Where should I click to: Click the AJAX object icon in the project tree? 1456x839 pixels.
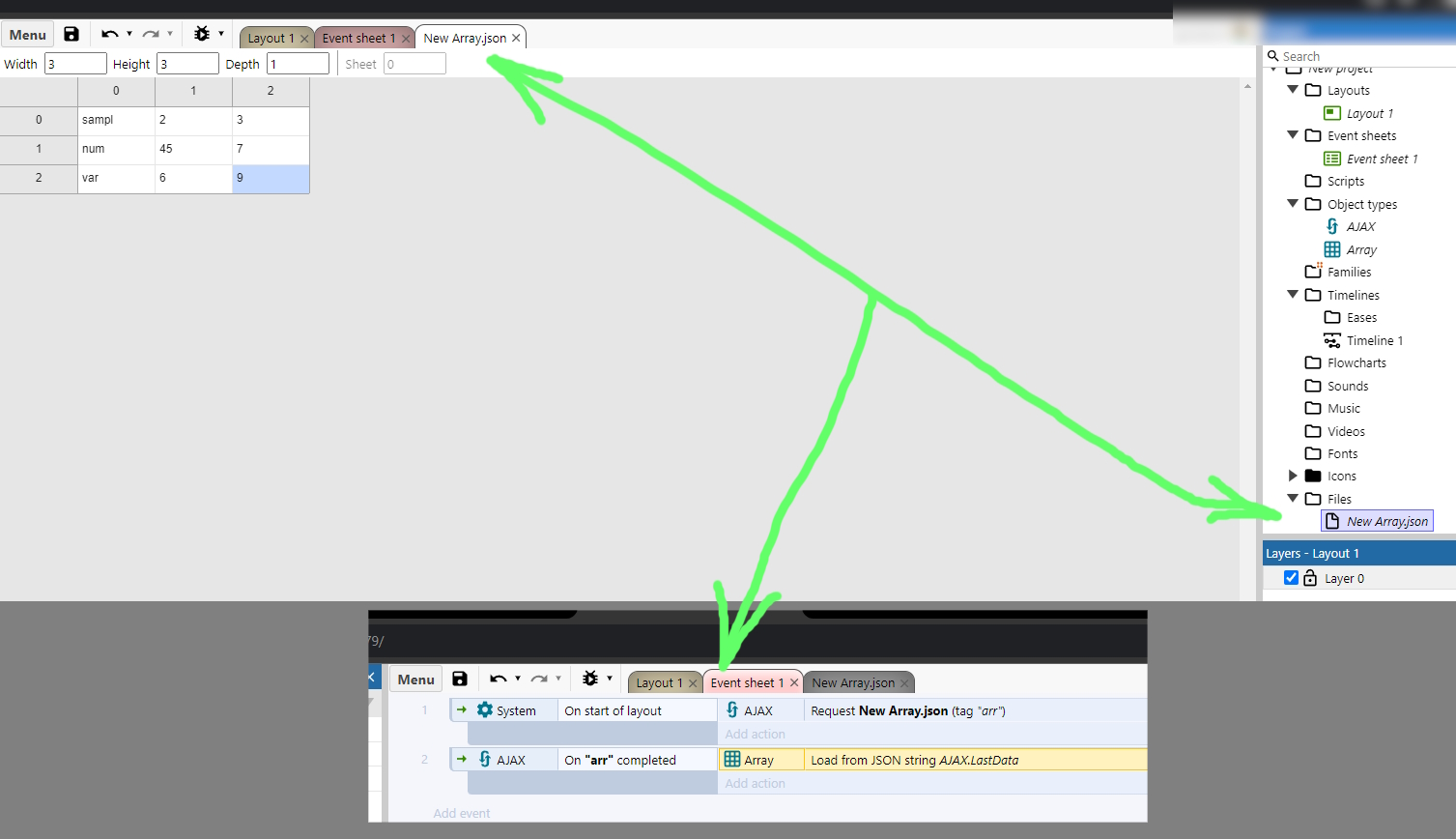click(x=1332, y=226)
